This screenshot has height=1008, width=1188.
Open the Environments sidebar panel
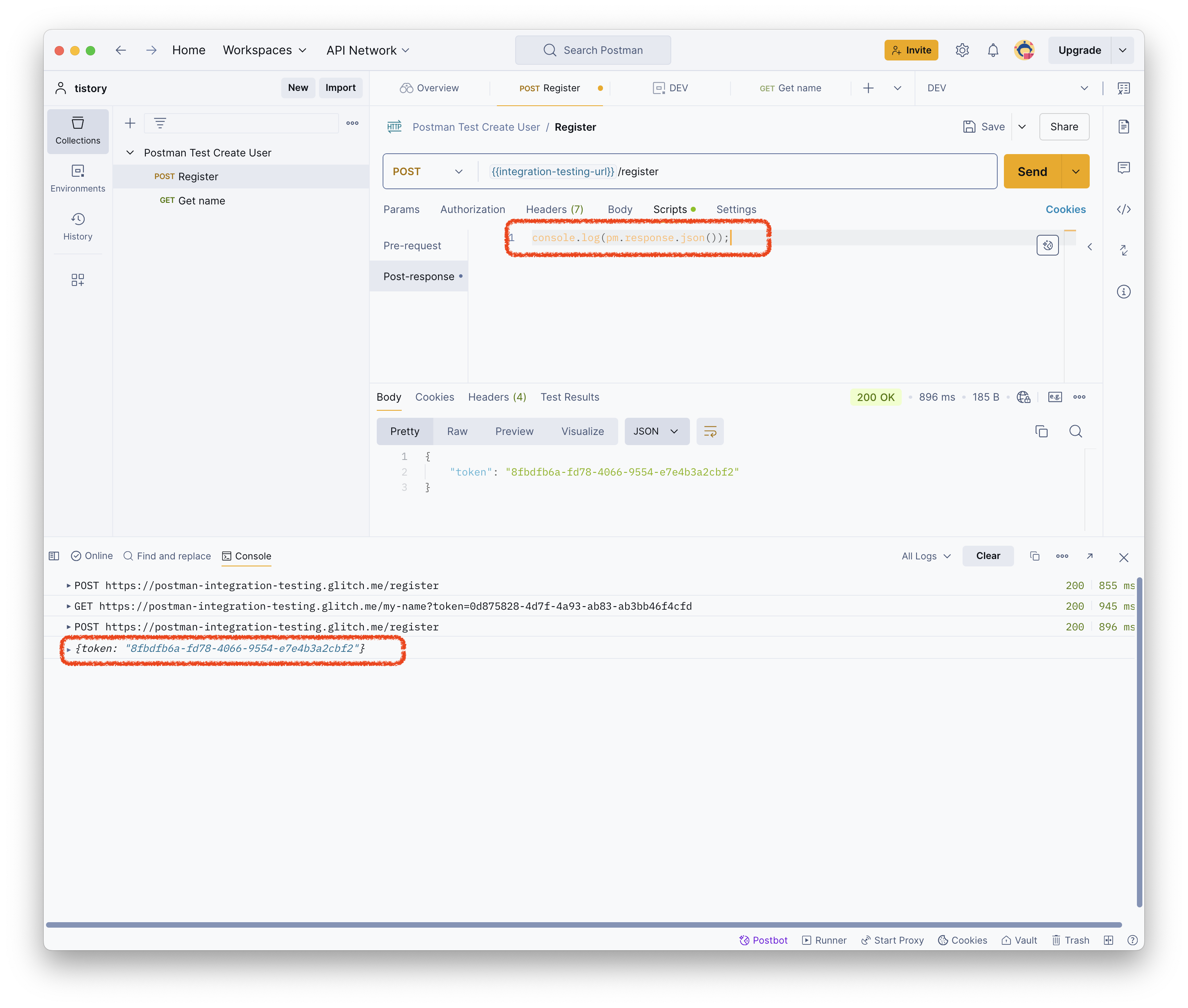(x=78, y=178)
